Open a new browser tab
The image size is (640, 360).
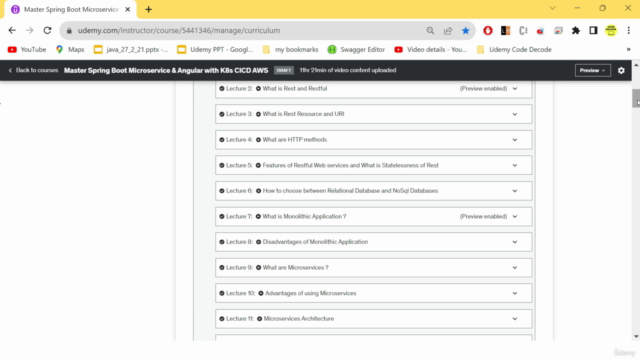tap(149, 9)
